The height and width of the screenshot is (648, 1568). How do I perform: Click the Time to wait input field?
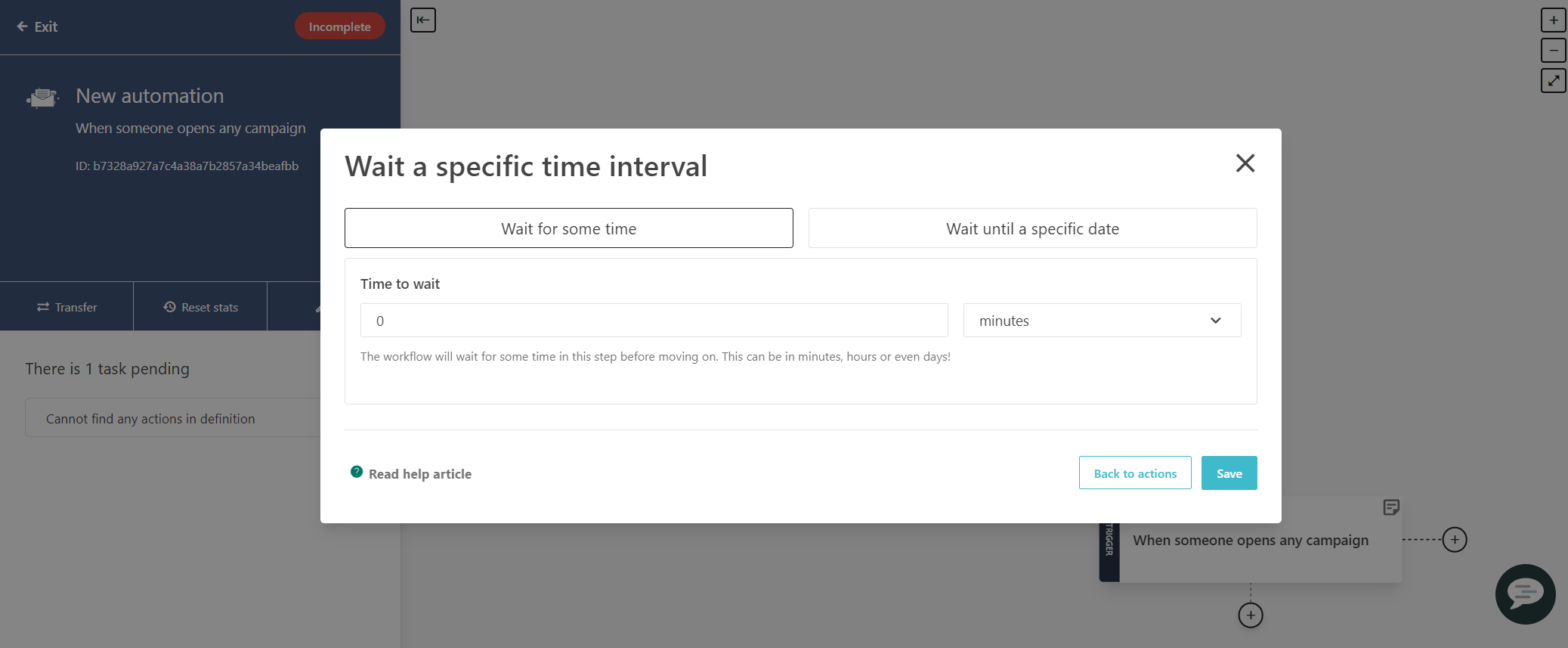point(654,320)
